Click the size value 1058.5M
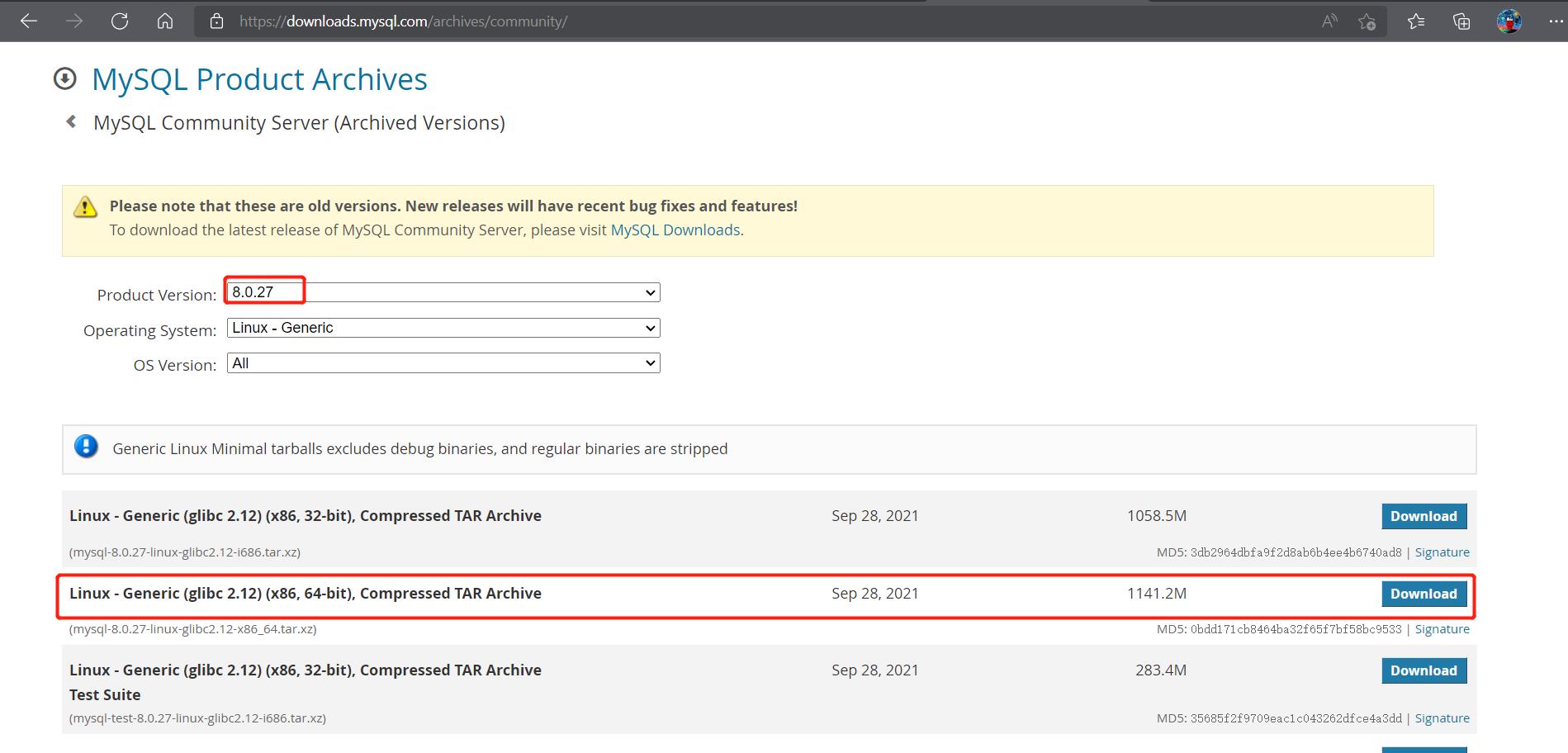The height and width of the screenshot is (753, 1568). point(1156,516)
